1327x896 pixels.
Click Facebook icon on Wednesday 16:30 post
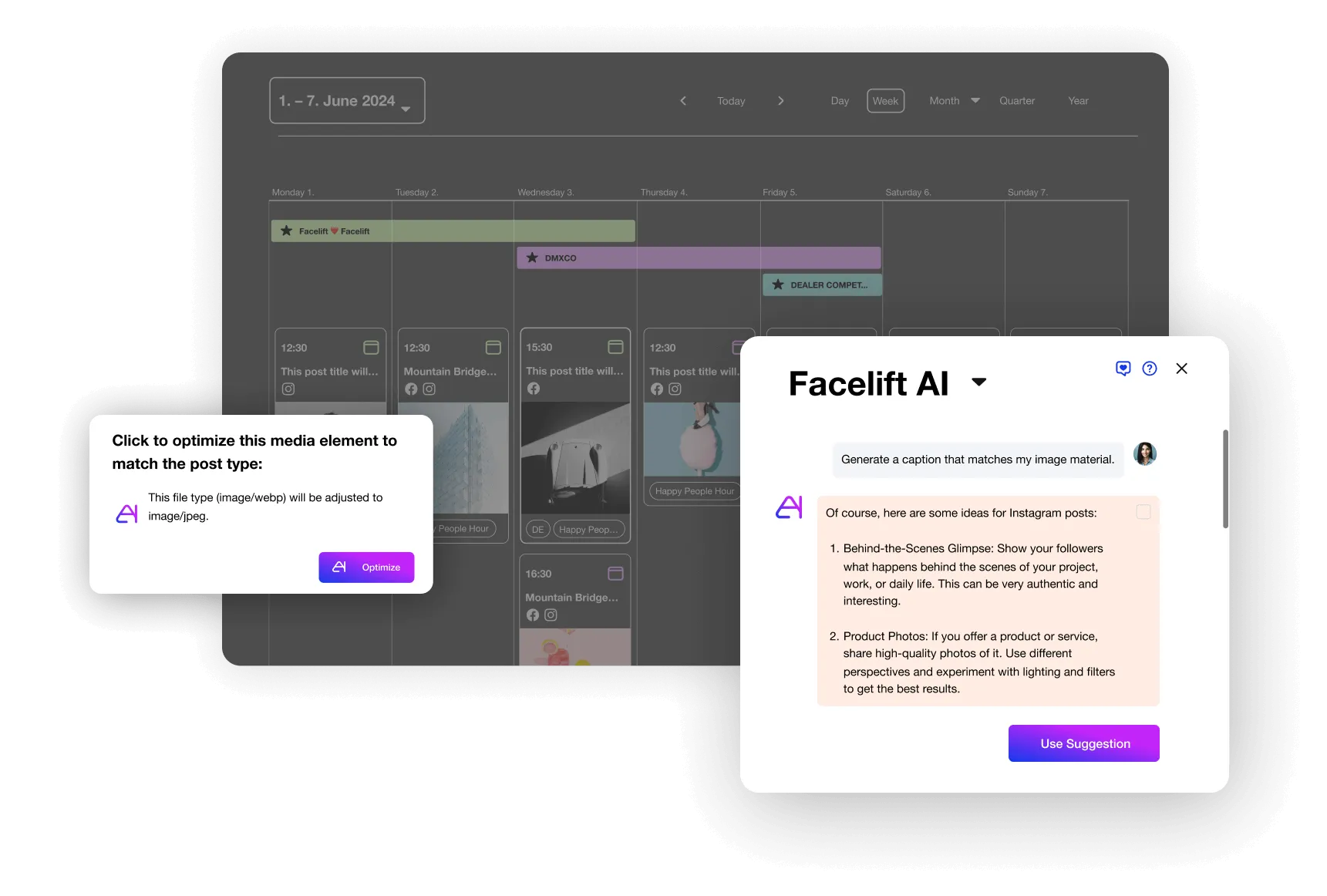click(x=533, y=615)
